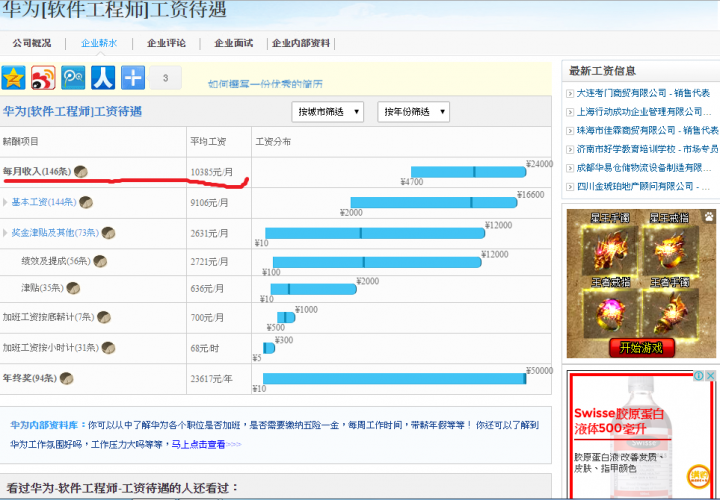Click the 工资分布 column header
This screenshot has width=720, height=500.
[x=273, y=141]
